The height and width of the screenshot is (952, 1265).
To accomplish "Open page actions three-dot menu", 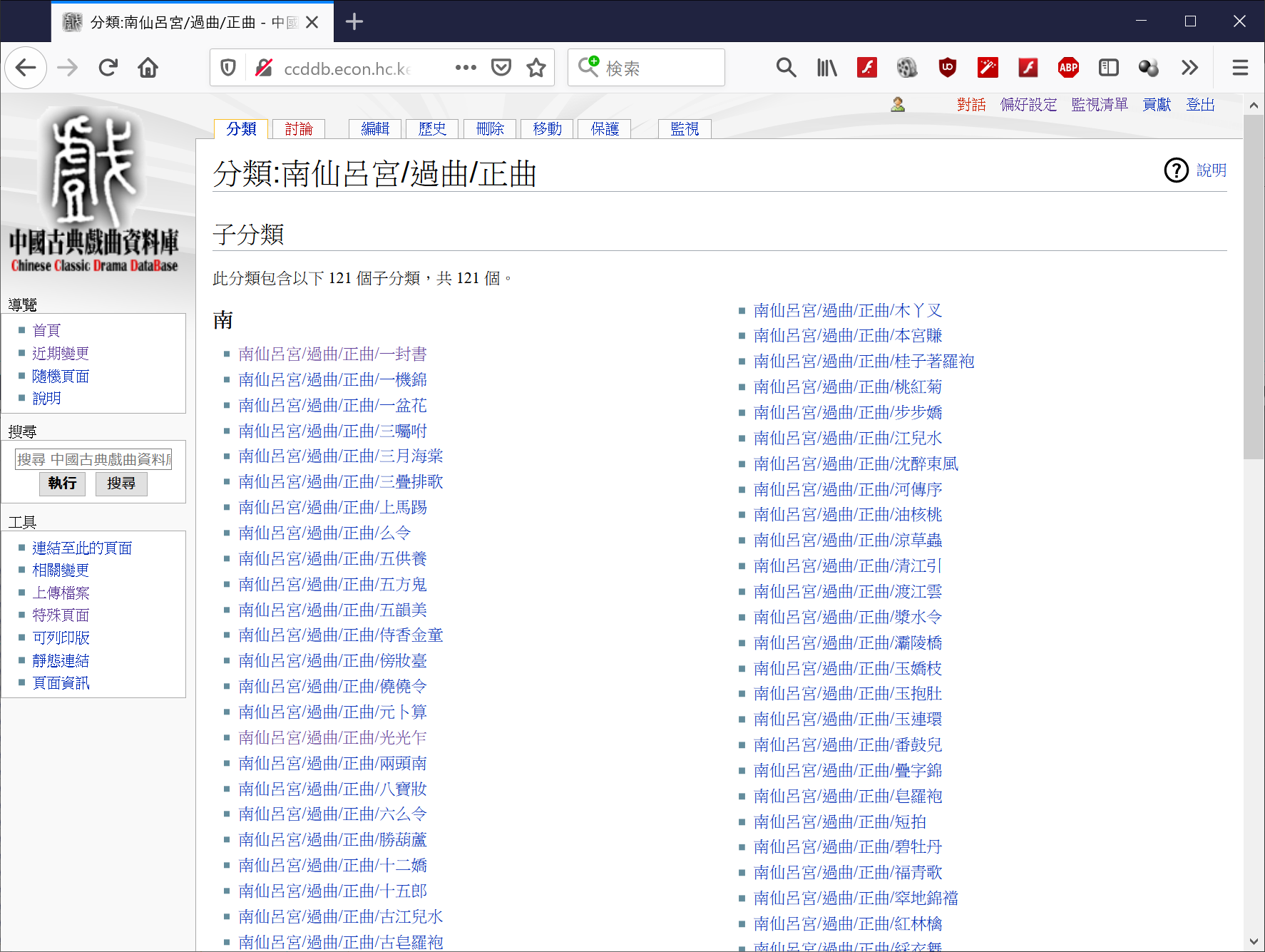I will click(x=466, y=68).
